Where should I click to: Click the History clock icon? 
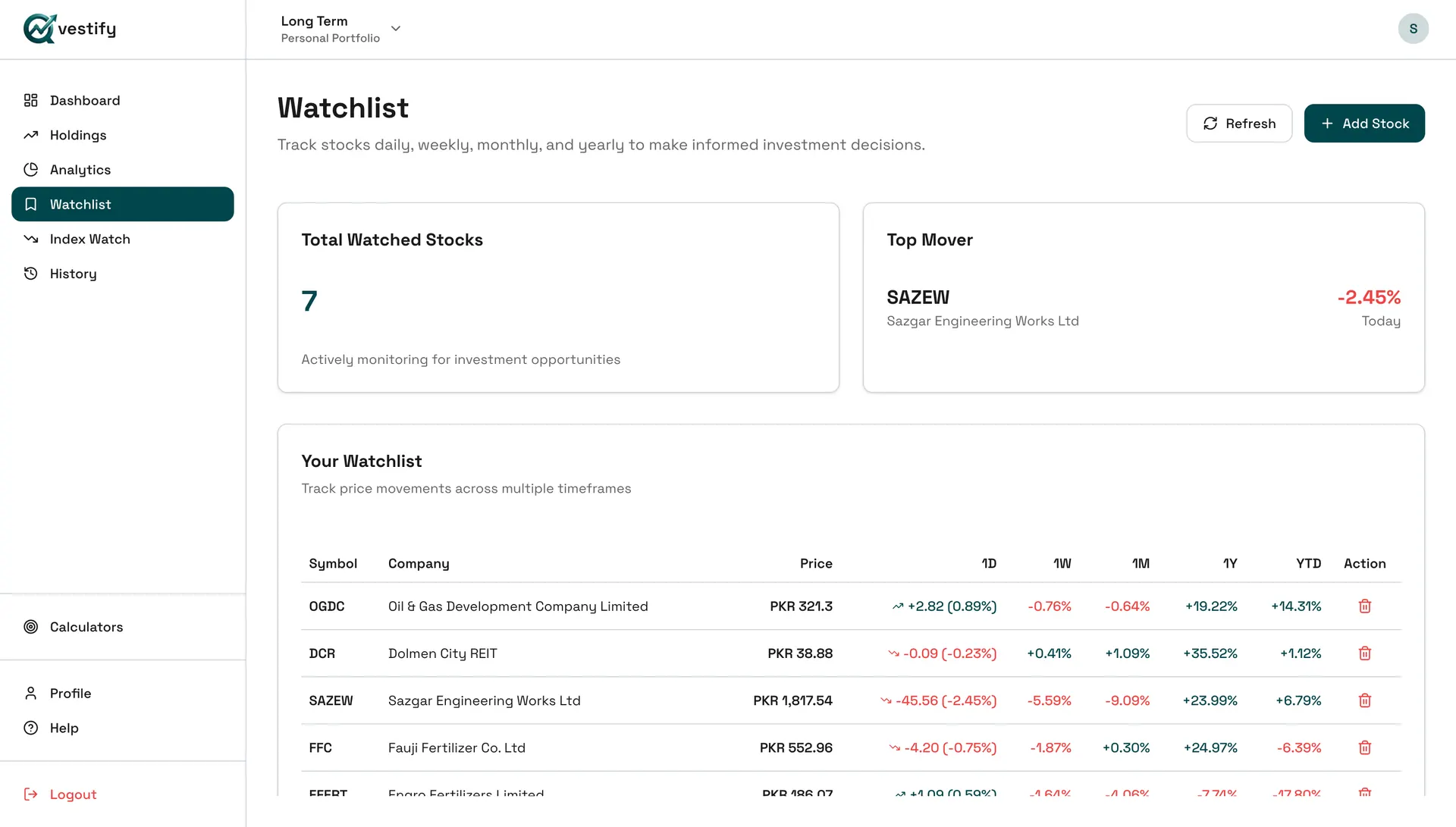click(x=31, y=274)
